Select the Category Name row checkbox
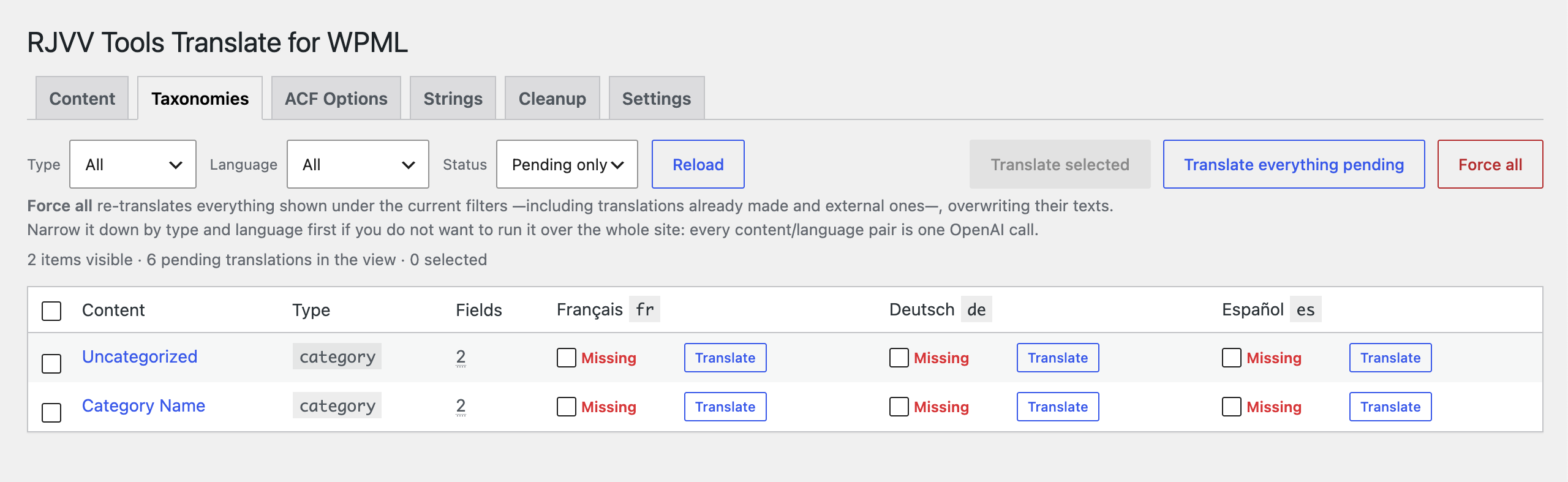Image resolution: width=1568 pixels, height=482 pixels. coord(51,412)
